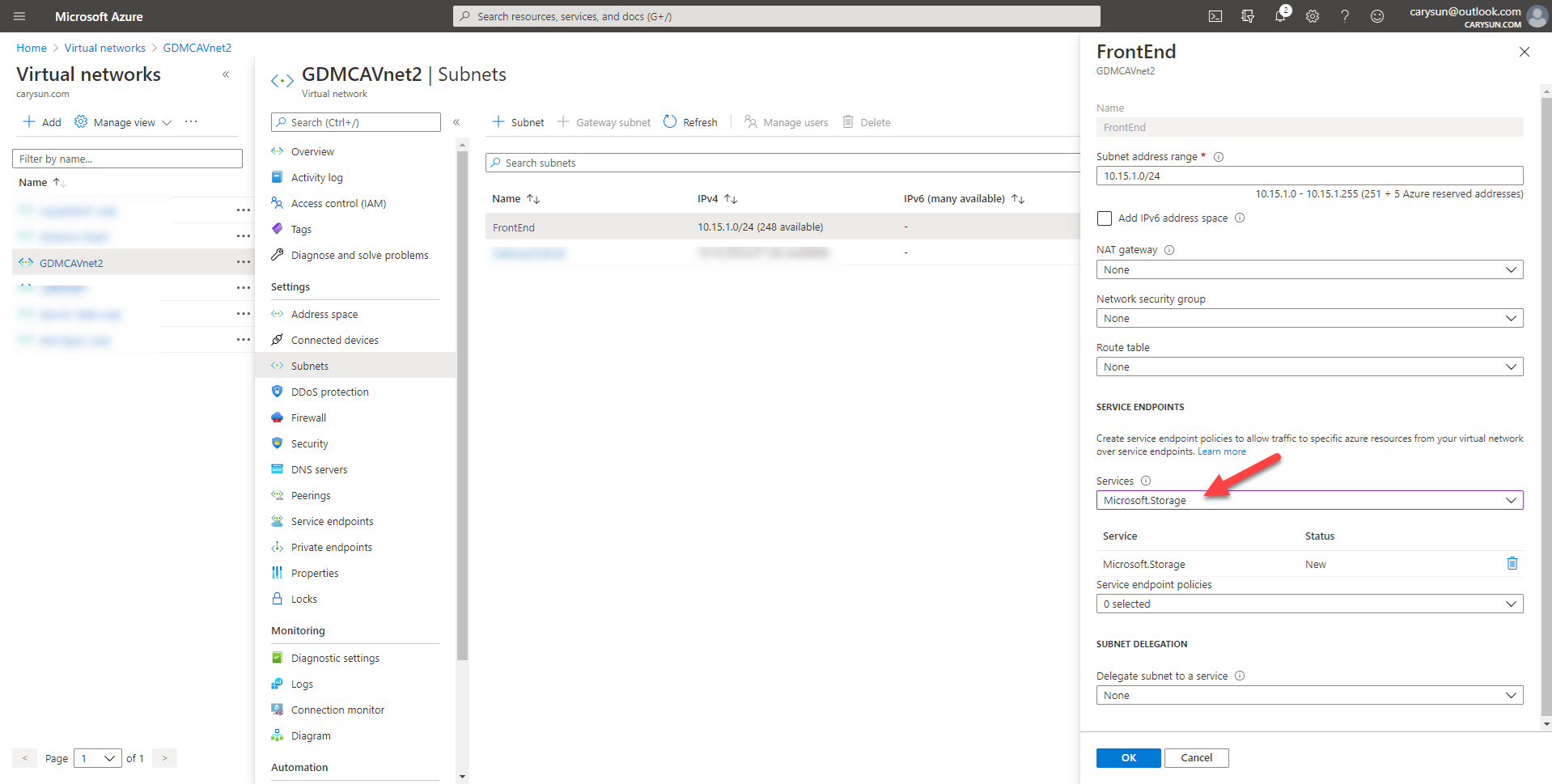
Task: Click info icon beside Delegate subnet to a service
Action: [1240, 676]
